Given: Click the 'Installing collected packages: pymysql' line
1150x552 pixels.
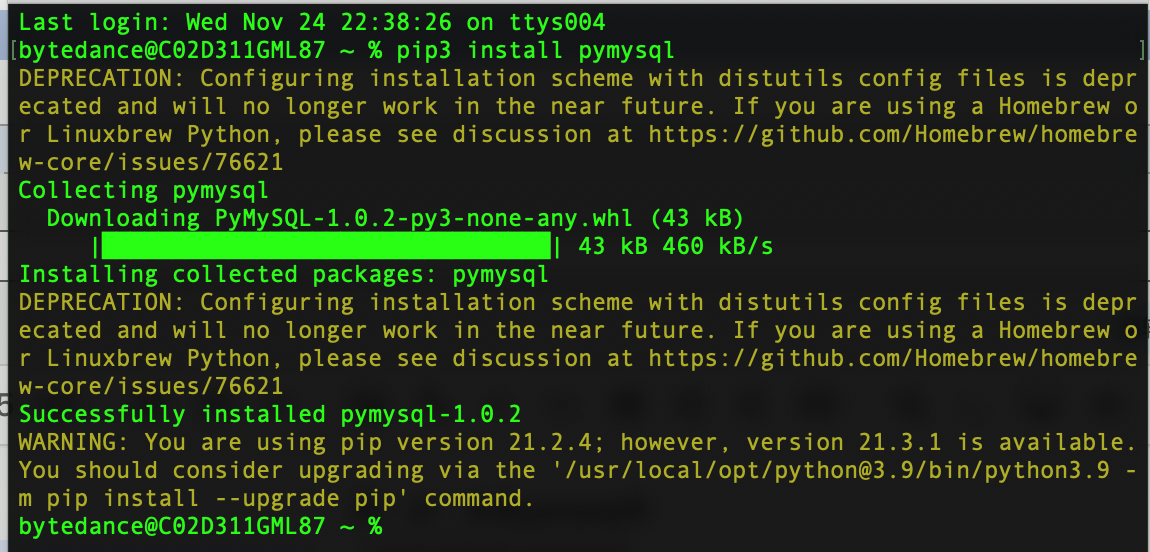Looking at the screenshot, I should tap(284, 274).
